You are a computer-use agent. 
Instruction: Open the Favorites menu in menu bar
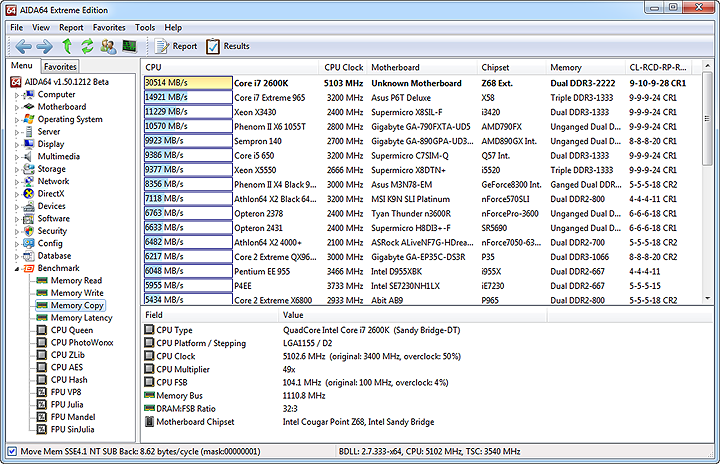click(x=109, y=28)
